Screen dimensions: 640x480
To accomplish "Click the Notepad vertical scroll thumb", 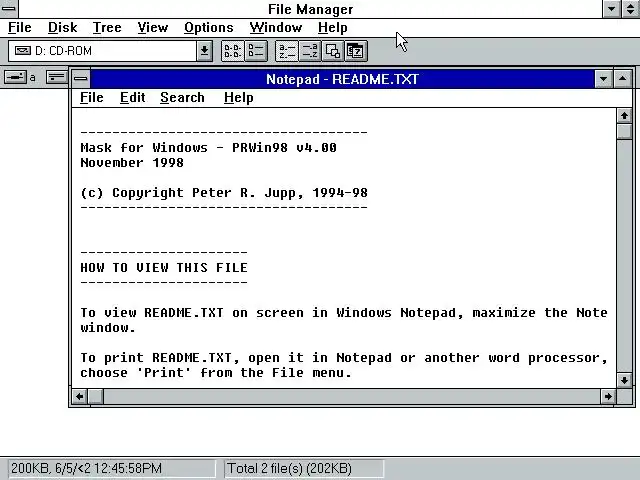I will coord(624,131).
